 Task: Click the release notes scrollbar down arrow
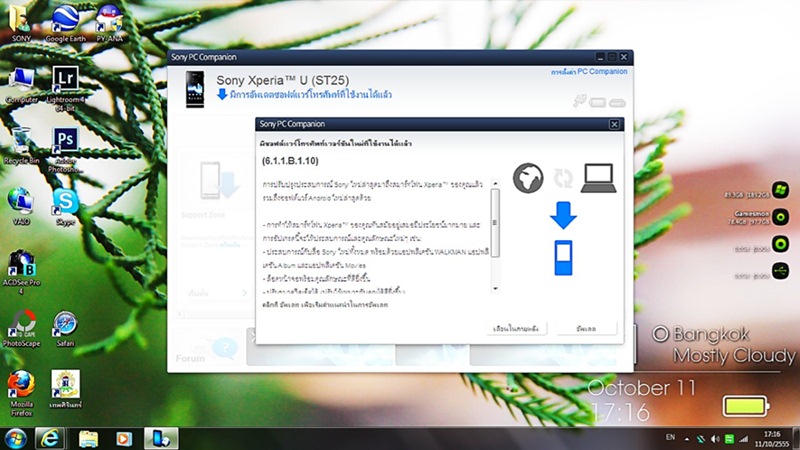coord(495,289)
